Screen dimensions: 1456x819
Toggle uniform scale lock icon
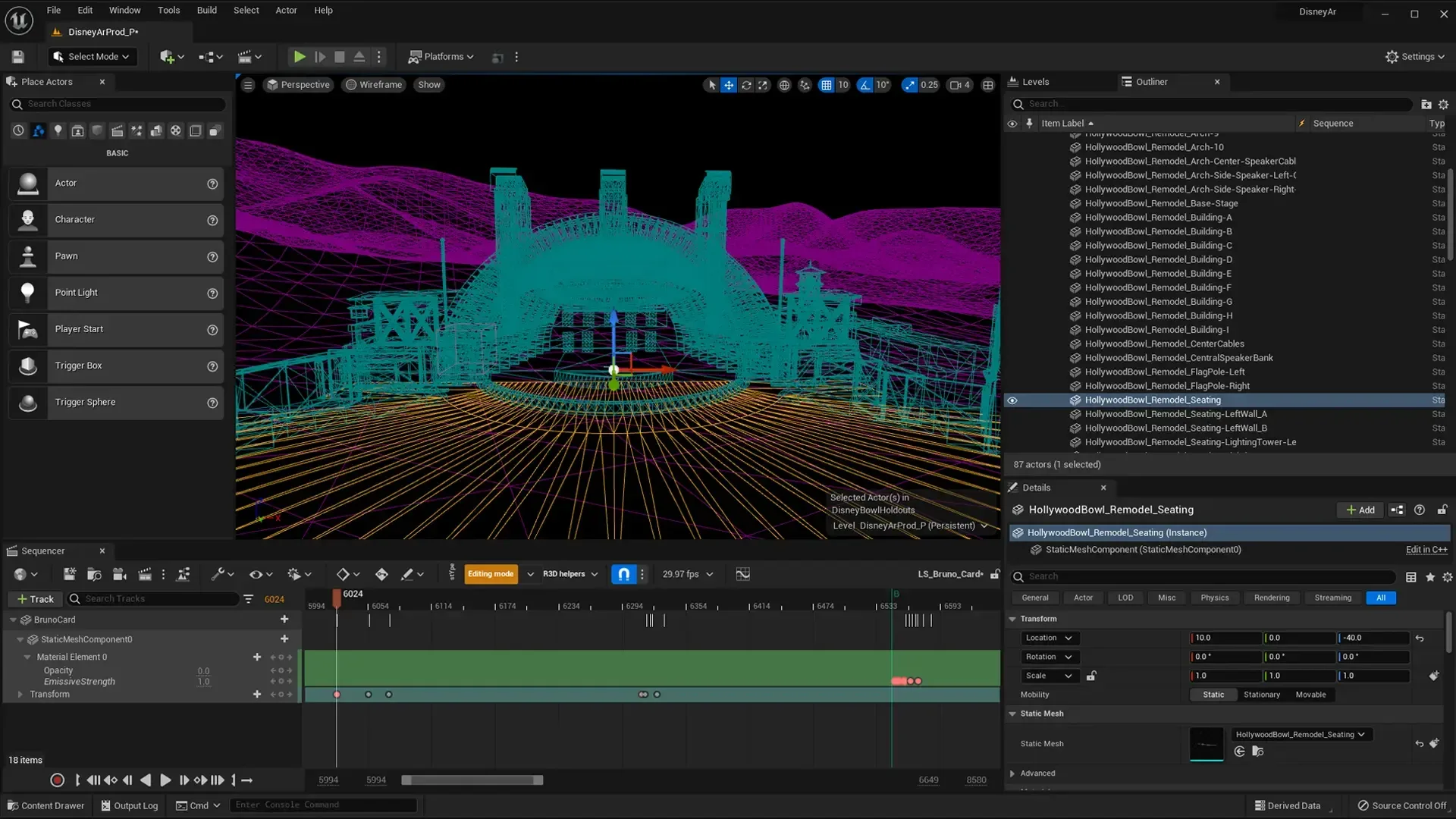click(x=1091, y=676)
